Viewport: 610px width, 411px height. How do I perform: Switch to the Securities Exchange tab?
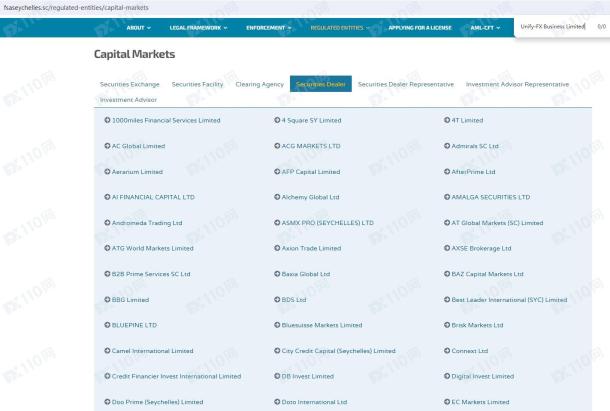[130, 84]
